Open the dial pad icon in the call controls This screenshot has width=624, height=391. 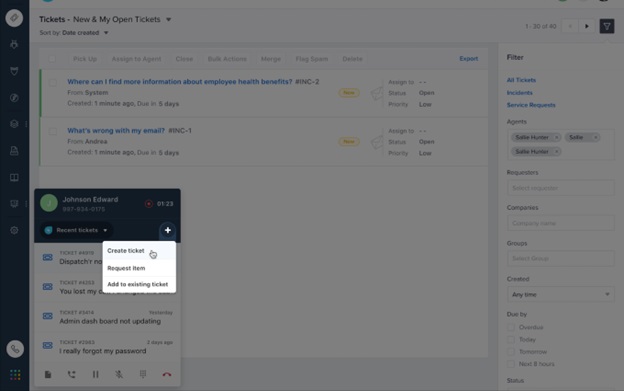coord(143,374)
